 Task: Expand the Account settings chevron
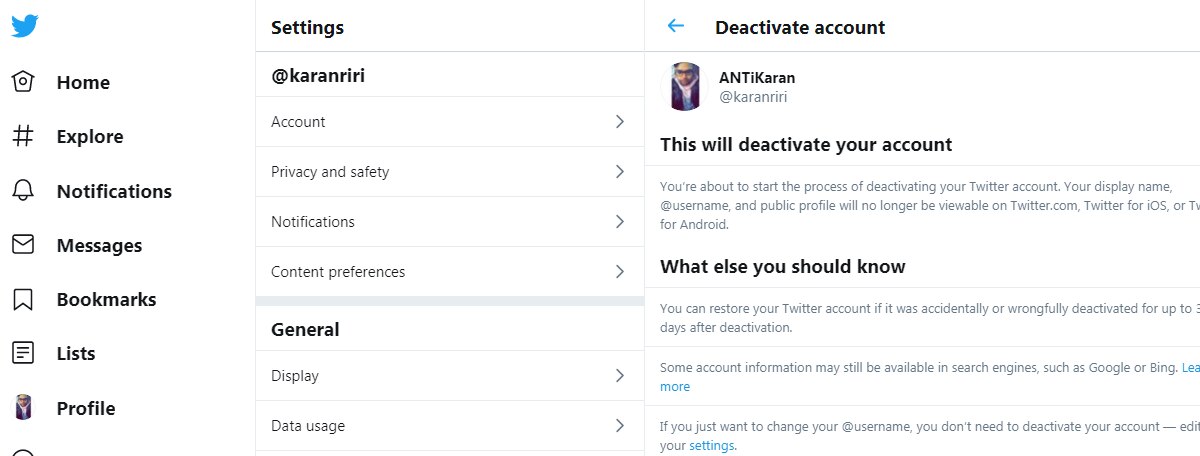pos(620,122)
